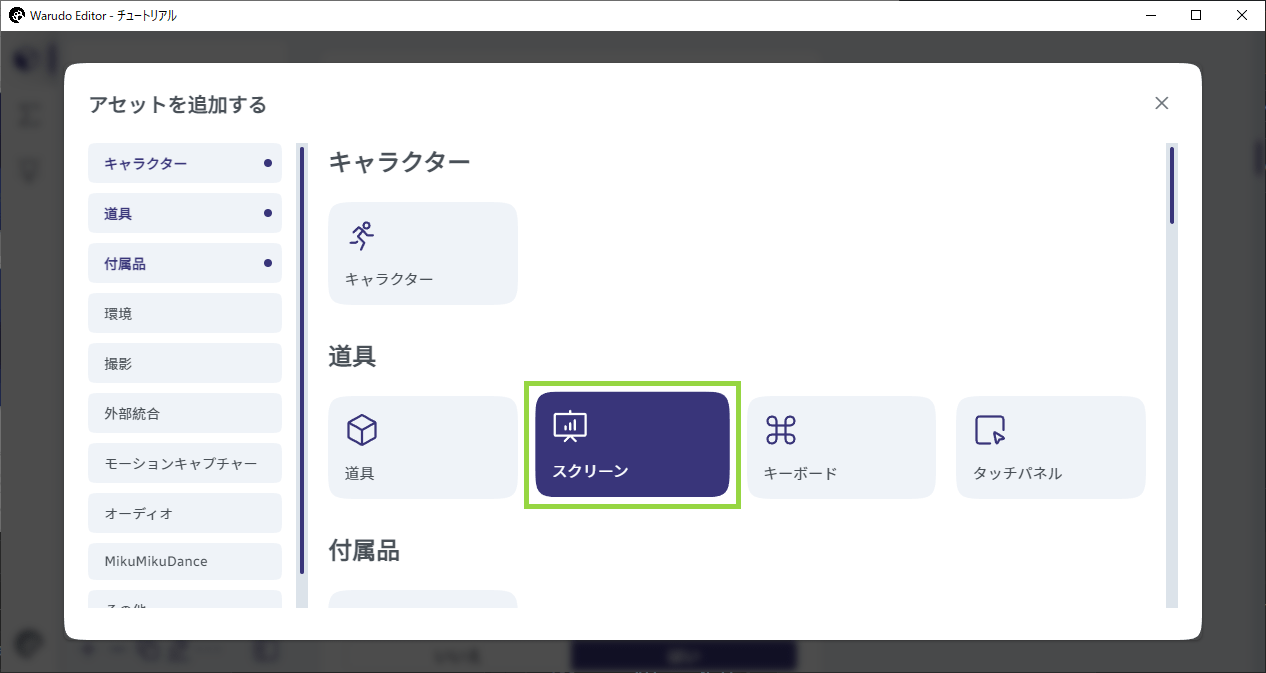The image size is (1266, 673).
Task: Click the category sidebar scrollbar
Action: point(302,360)
